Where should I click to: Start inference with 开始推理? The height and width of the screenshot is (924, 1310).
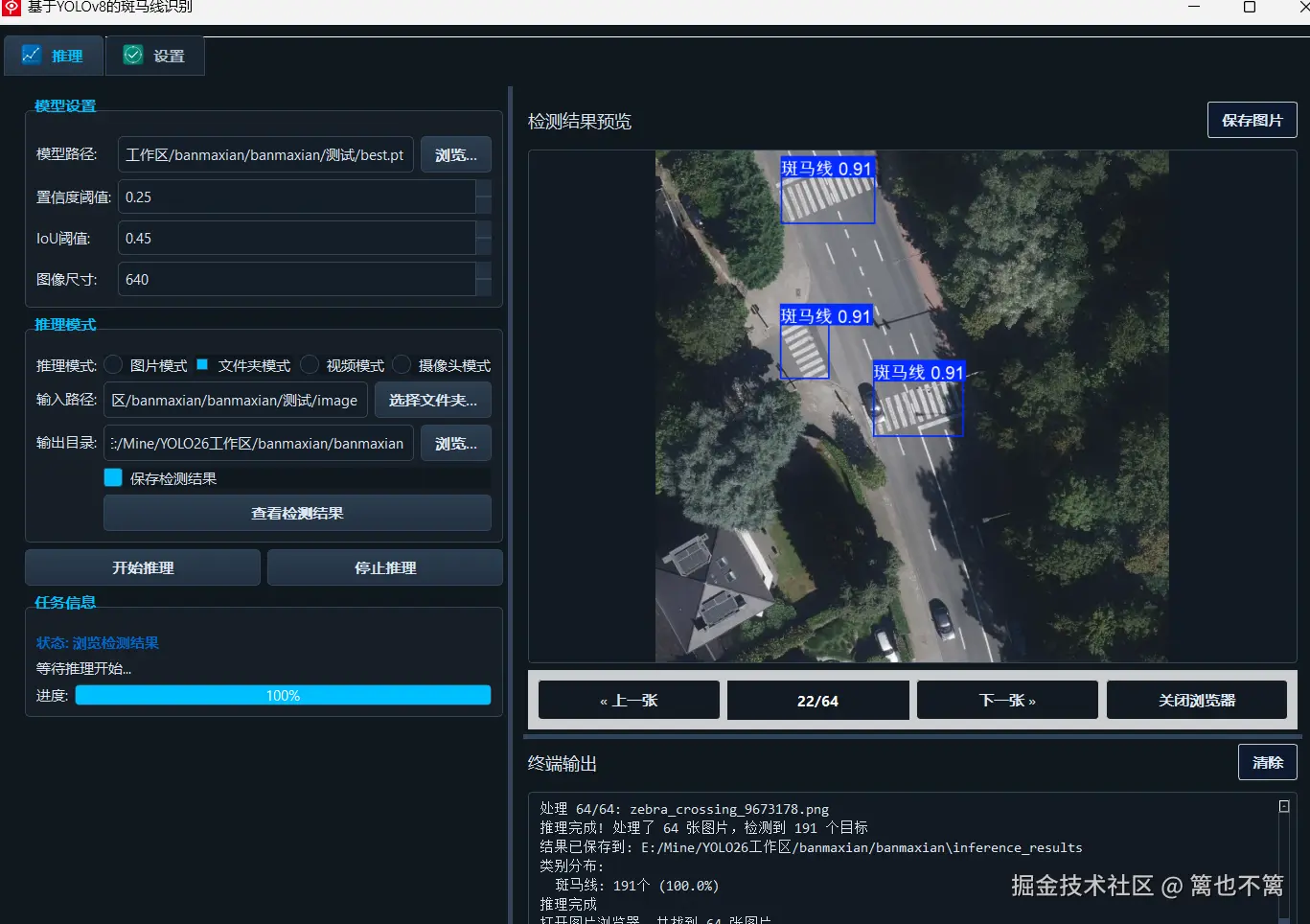142,566
